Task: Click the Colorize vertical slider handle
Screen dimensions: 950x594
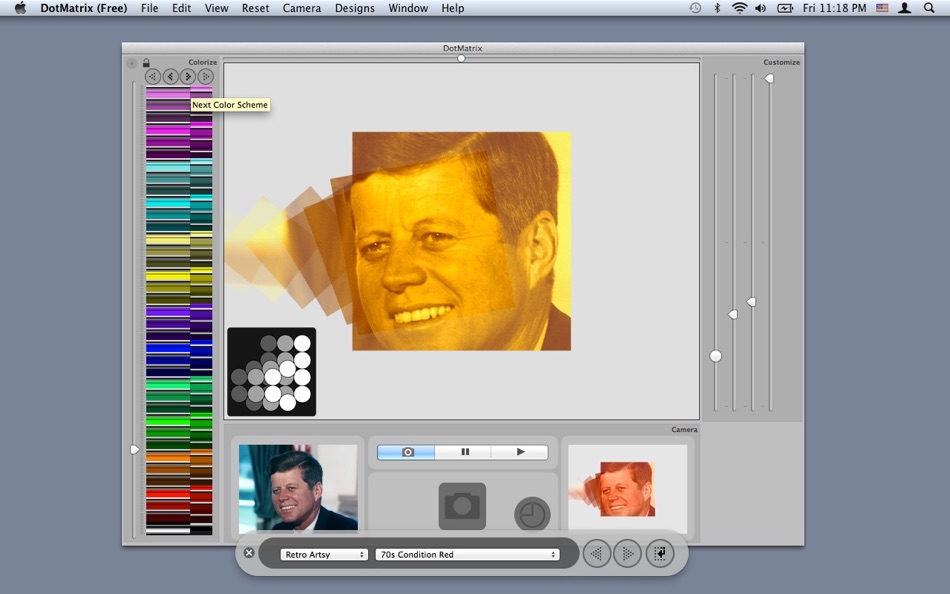Action: coord(135,450)
